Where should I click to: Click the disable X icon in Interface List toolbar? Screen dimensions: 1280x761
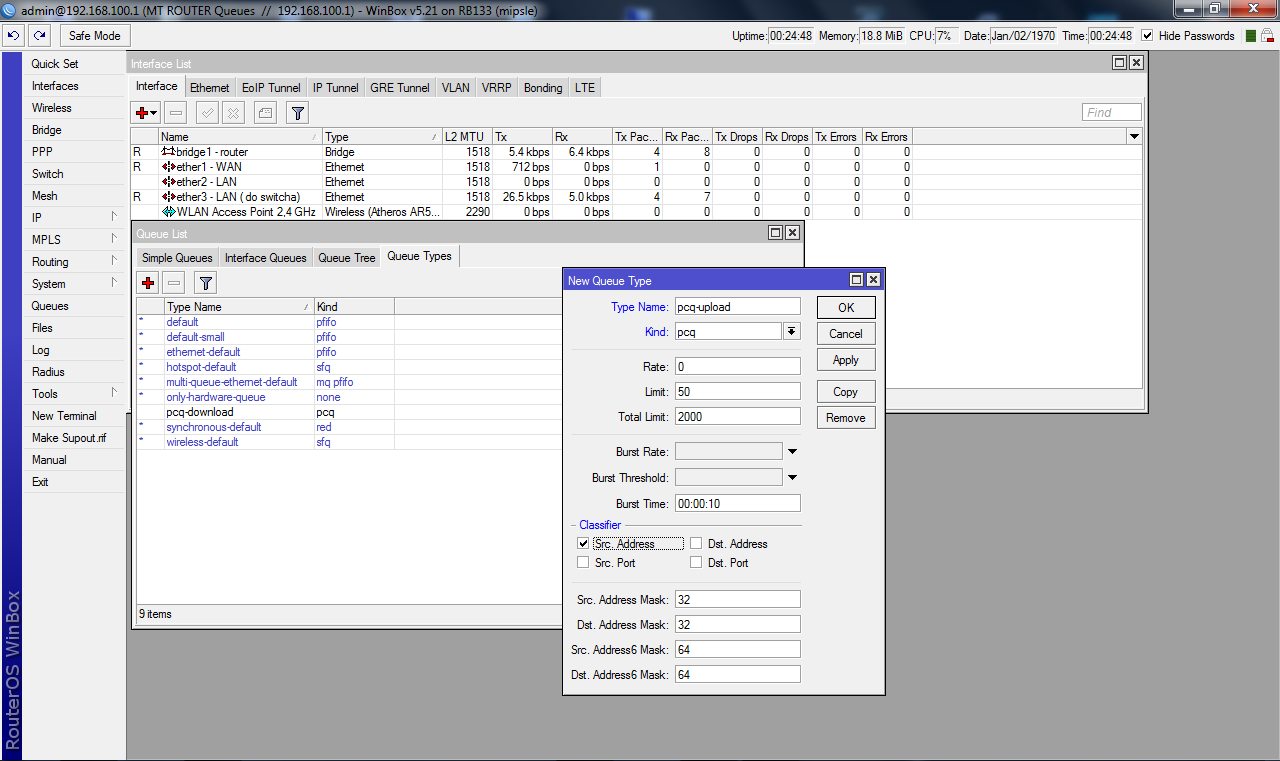233,113
